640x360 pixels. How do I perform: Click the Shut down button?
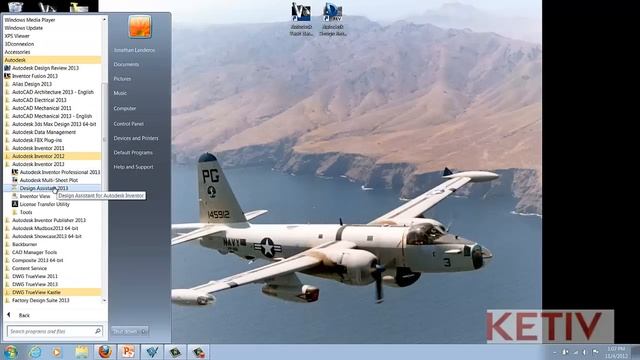click(x=126, y=331)
